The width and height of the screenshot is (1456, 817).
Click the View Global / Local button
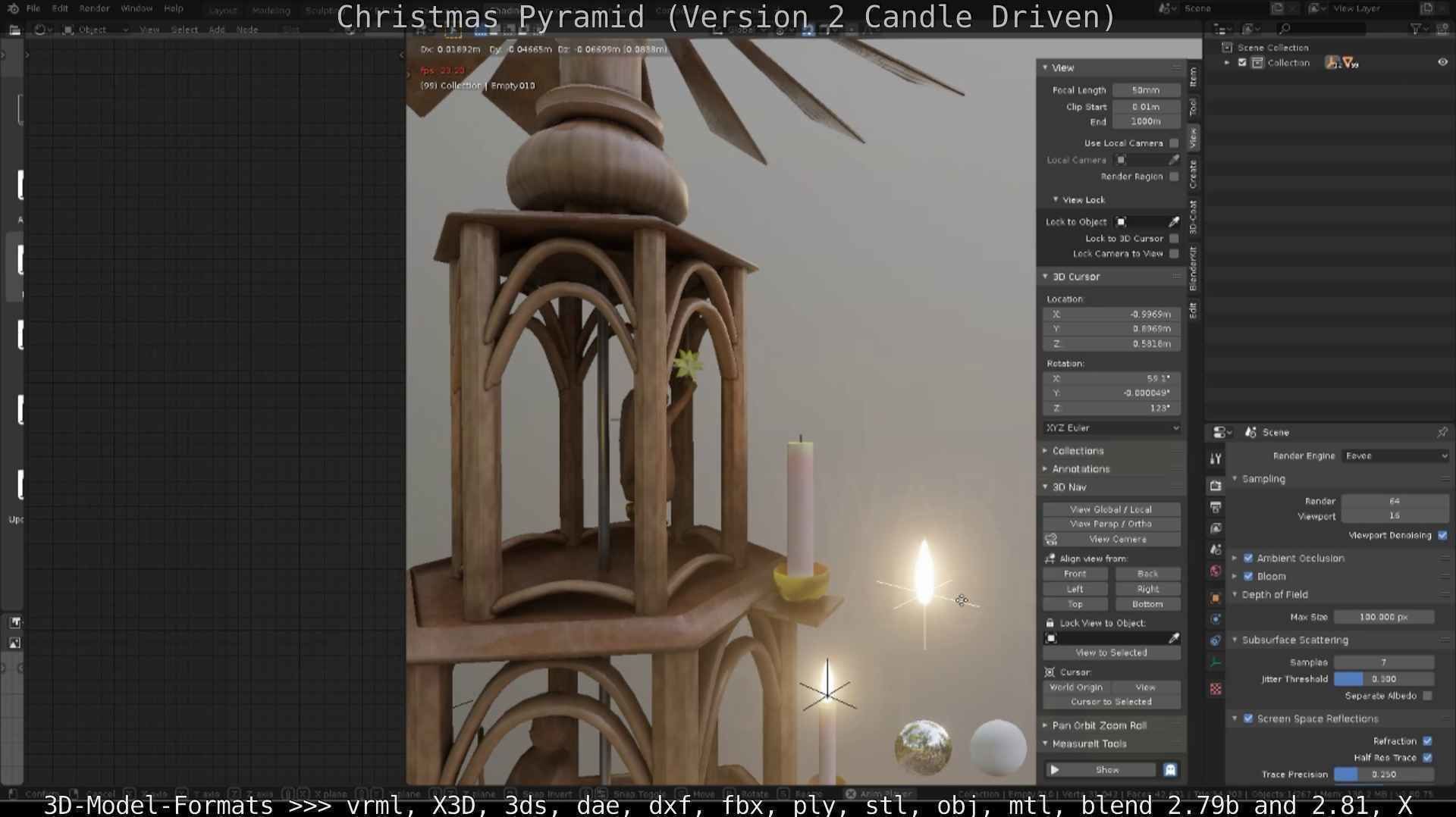click(1111, 509)
